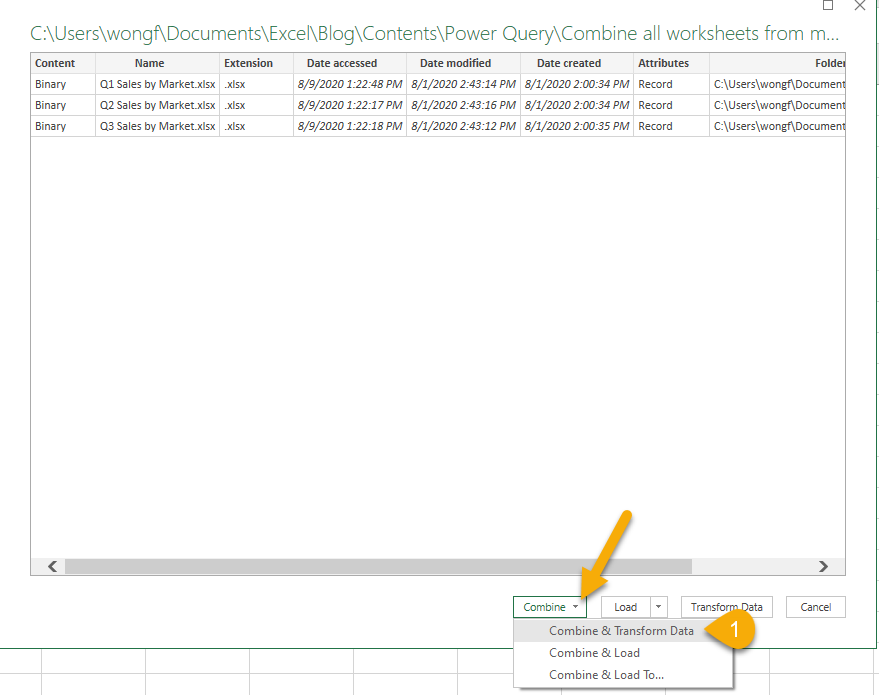Select Q1 Sales by Market.xlsx row
Screen dimensions: 879x695
[x=157, y=84]
